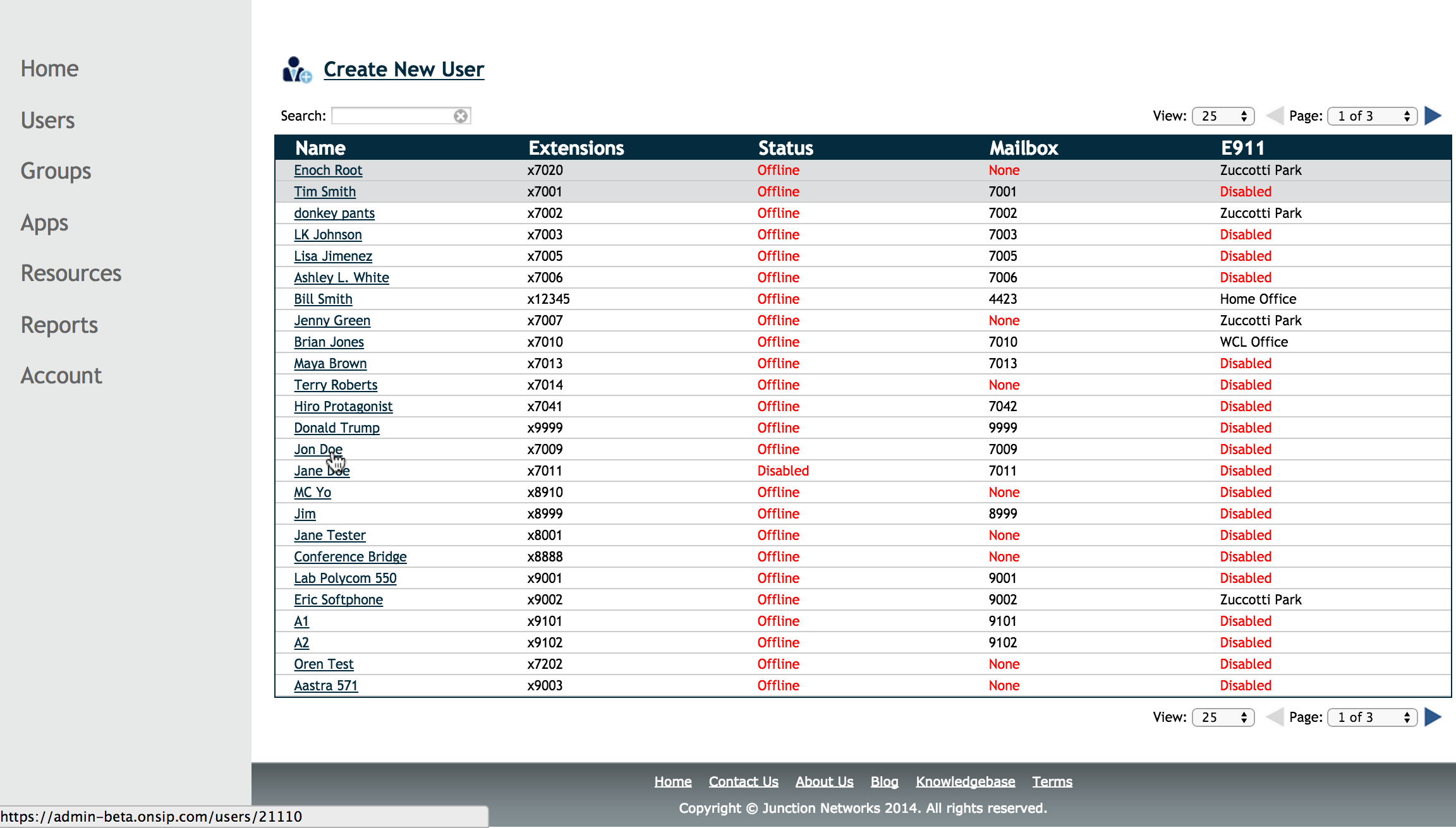Screen dimensions: 1456x828
Task: Open user Tim Smith
Action: click(x=325, y=192)
